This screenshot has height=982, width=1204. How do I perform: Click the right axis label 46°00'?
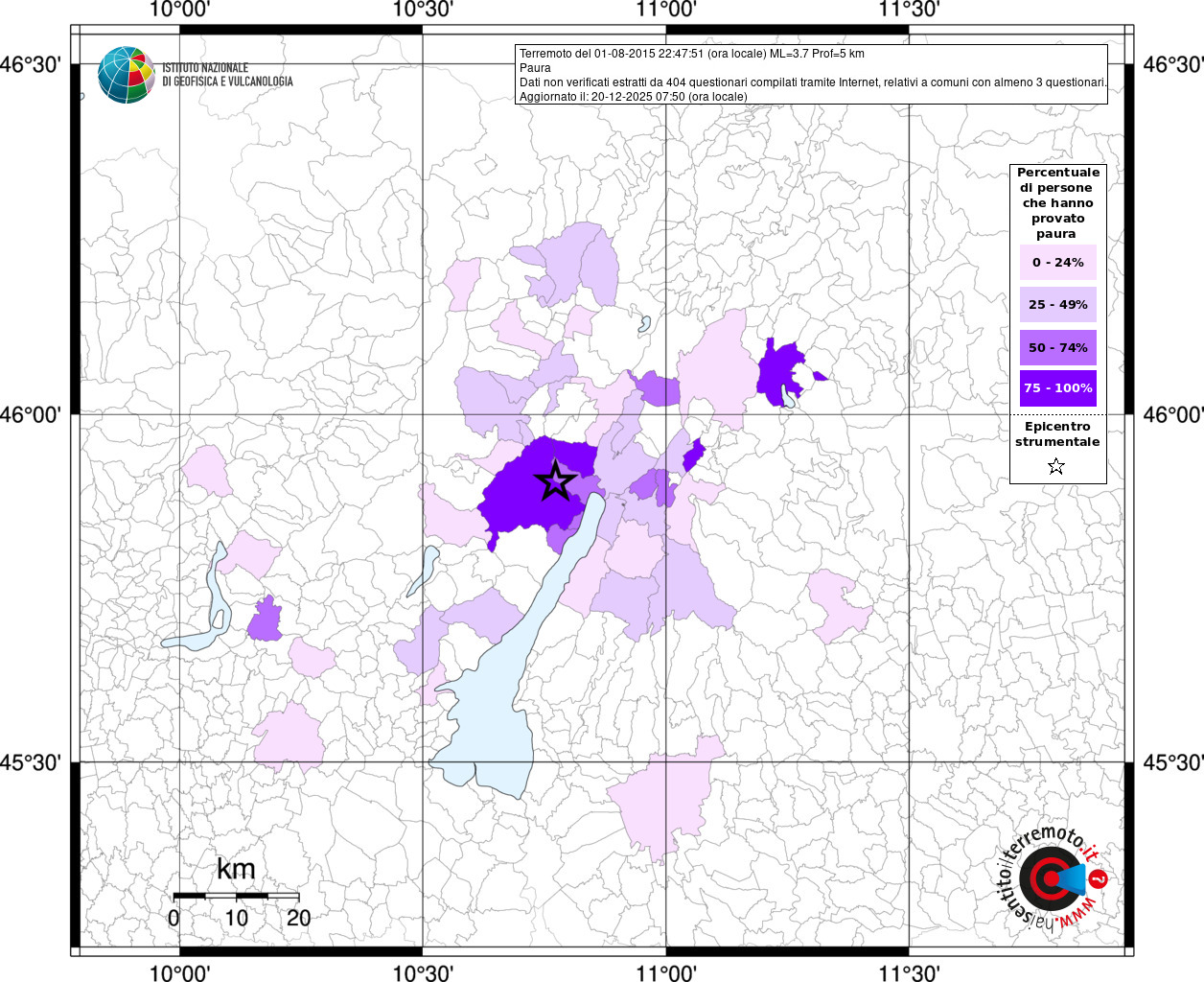(1173, 414)
